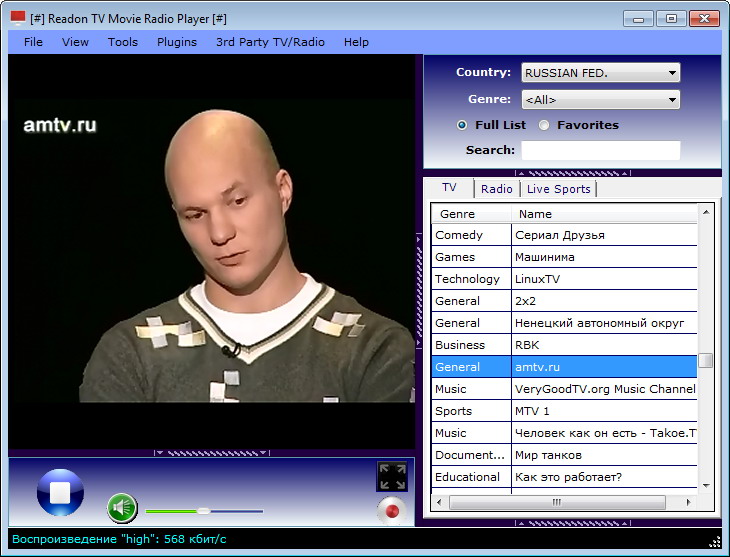
Task: Open the Help menu
Action: click(356, 42)
